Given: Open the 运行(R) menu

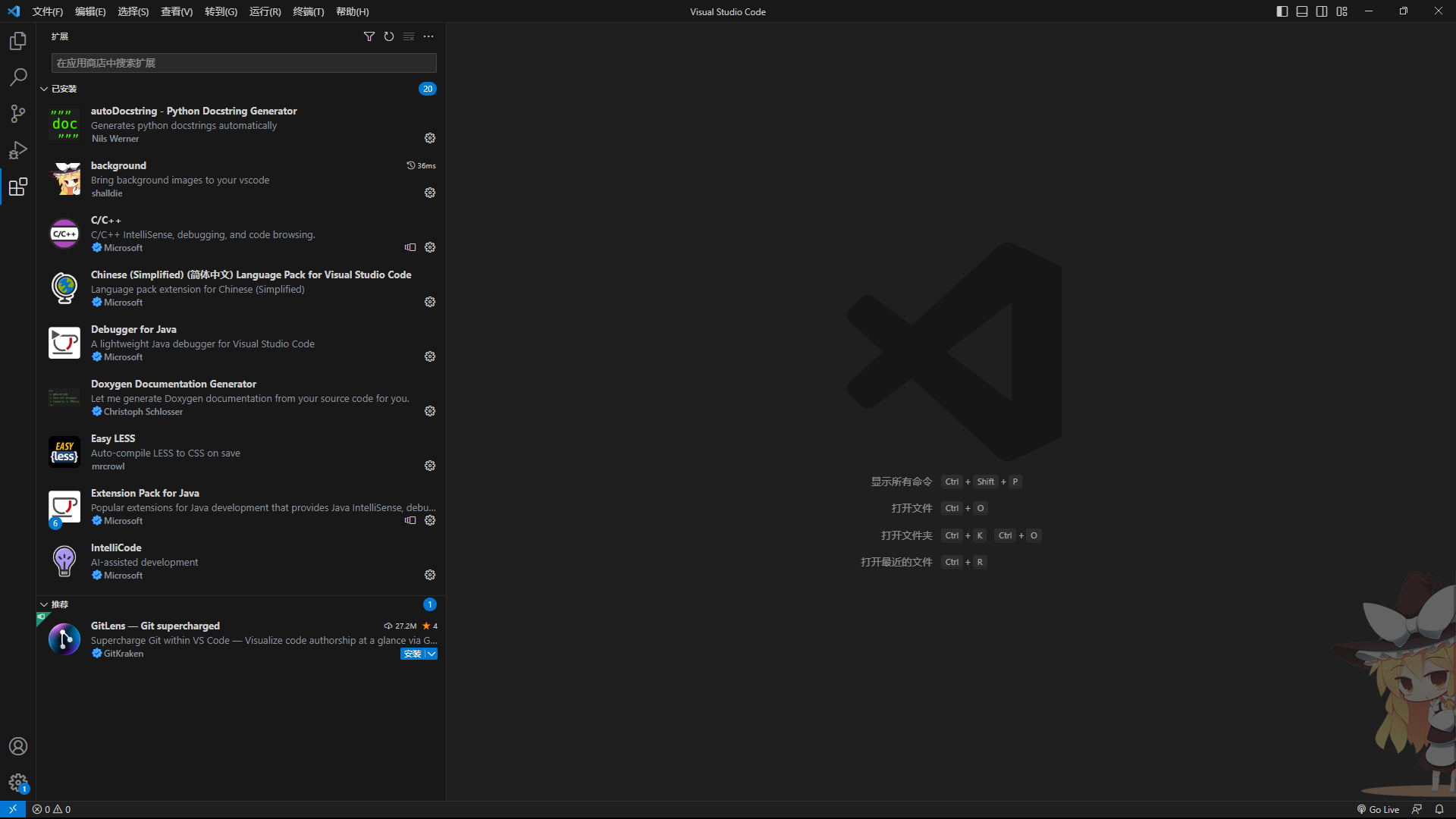Looking at the screenshot, I should coord(265,11).
